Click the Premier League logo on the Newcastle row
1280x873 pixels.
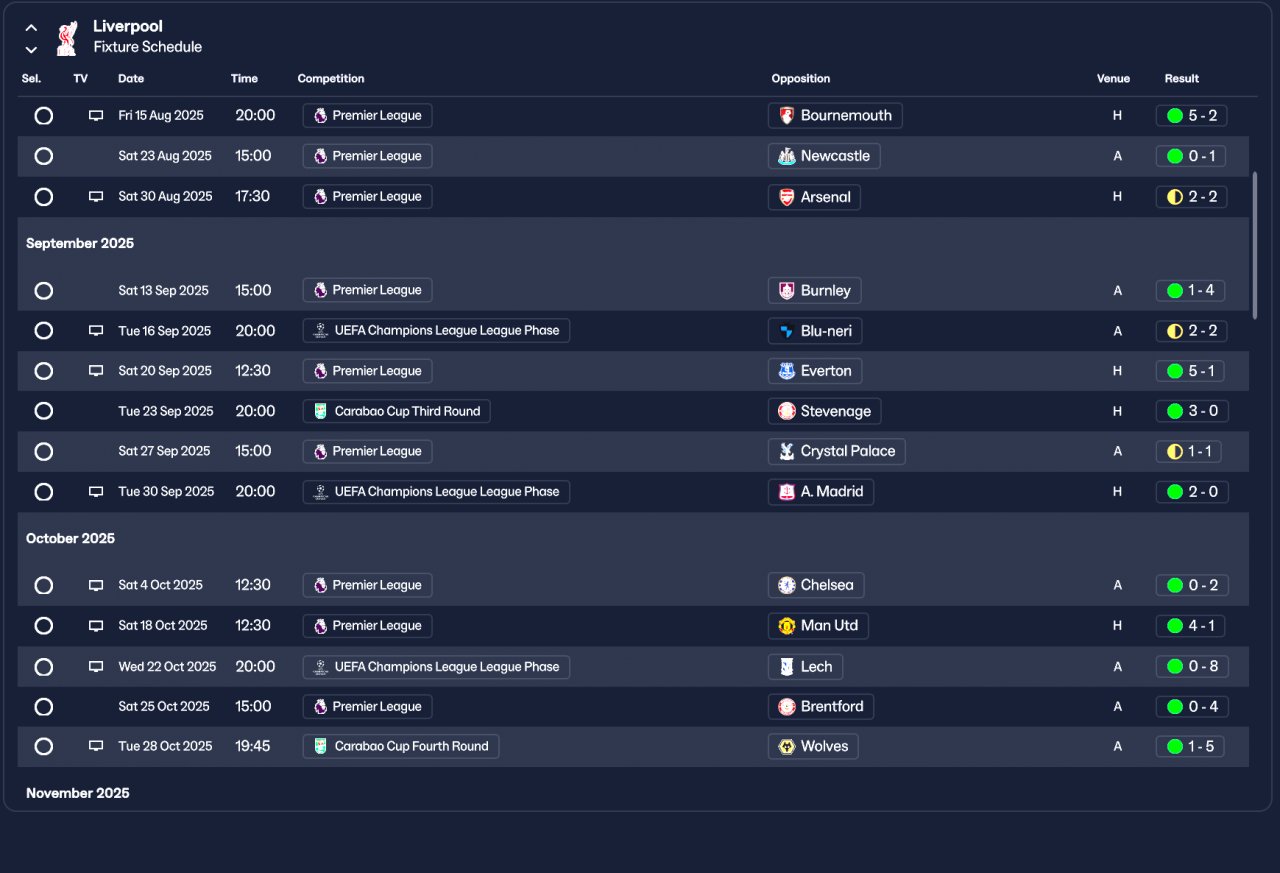click(320, 156)
